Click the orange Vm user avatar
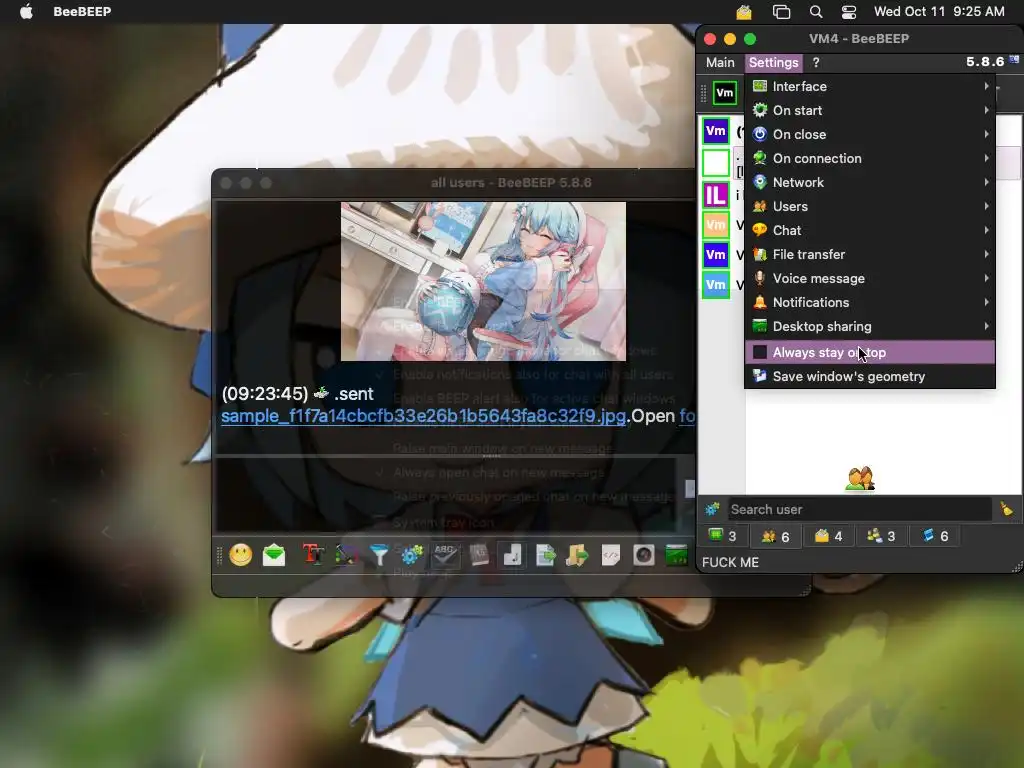1024x768 pixels. [x=716, y=225]
